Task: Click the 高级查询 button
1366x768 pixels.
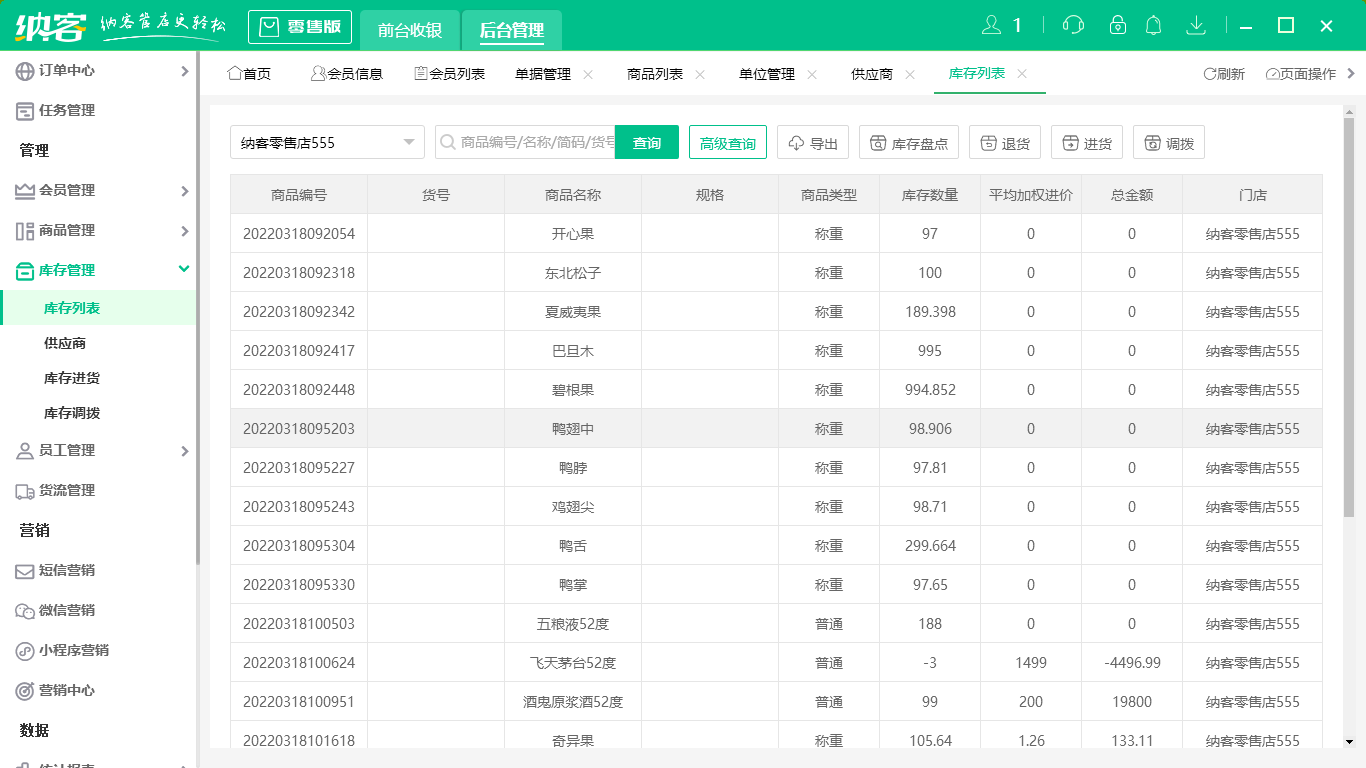Action: (x=728, y=143)
